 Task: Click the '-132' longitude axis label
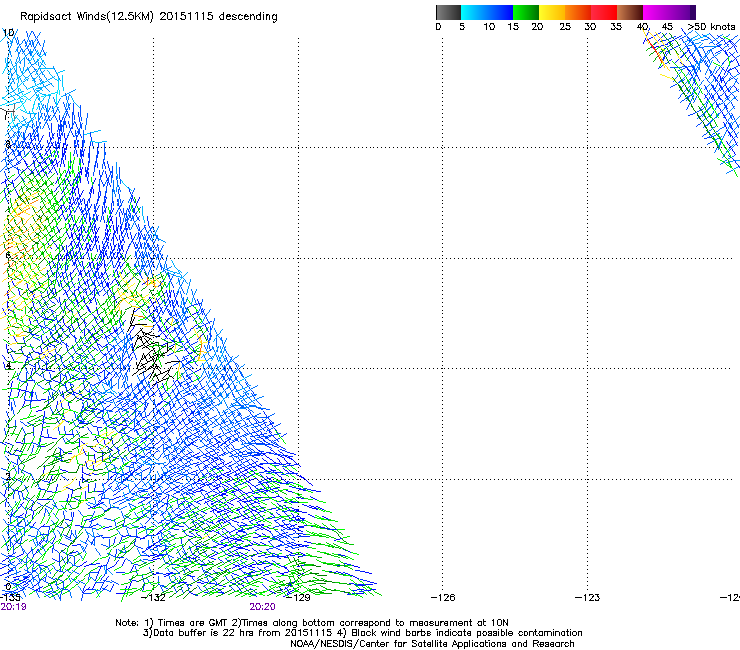(153, 598)
